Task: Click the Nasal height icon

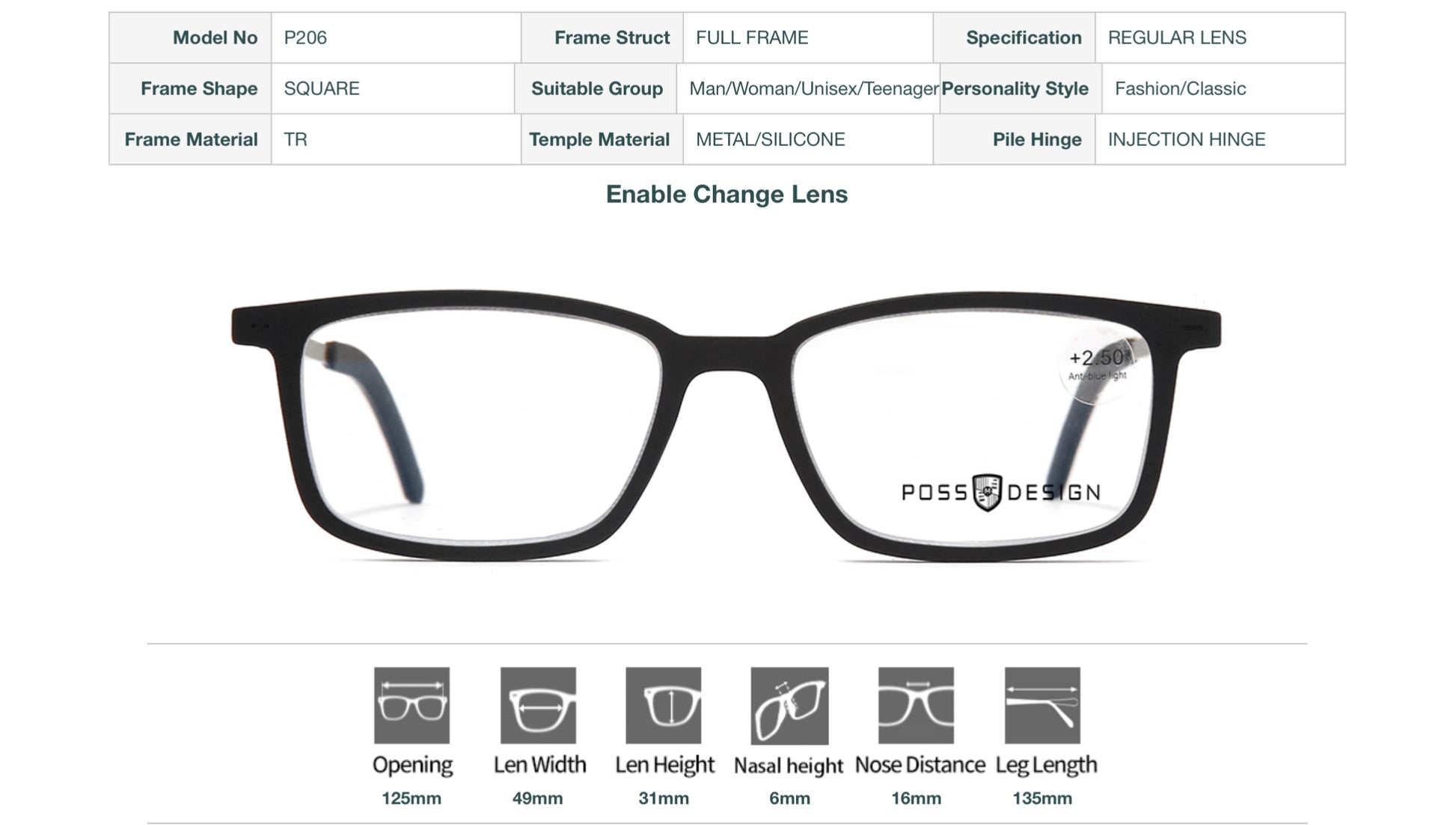Action: pos(789,706)
